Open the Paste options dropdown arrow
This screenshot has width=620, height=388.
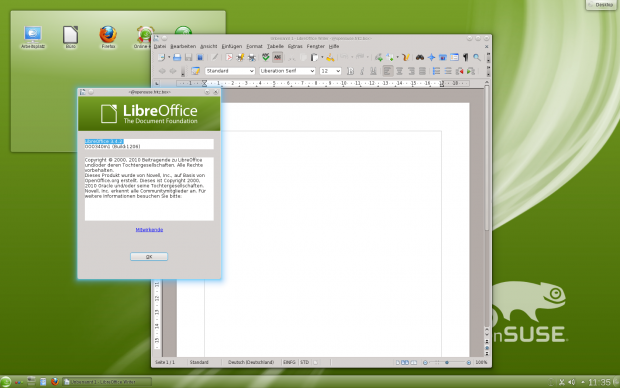322,58
